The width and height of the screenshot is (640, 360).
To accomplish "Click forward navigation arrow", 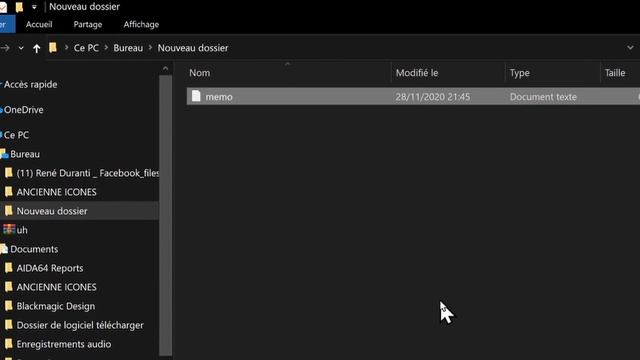I will [x=5, y=48].
